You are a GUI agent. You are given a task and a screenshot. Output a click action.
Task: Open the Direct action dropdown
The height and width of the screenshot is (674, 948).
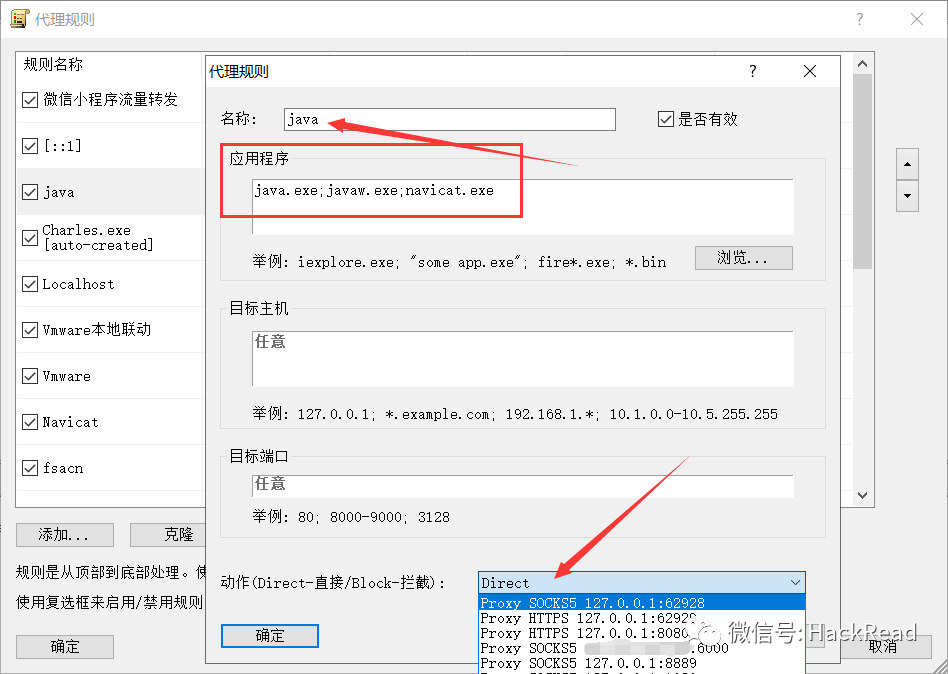(641, 583)
